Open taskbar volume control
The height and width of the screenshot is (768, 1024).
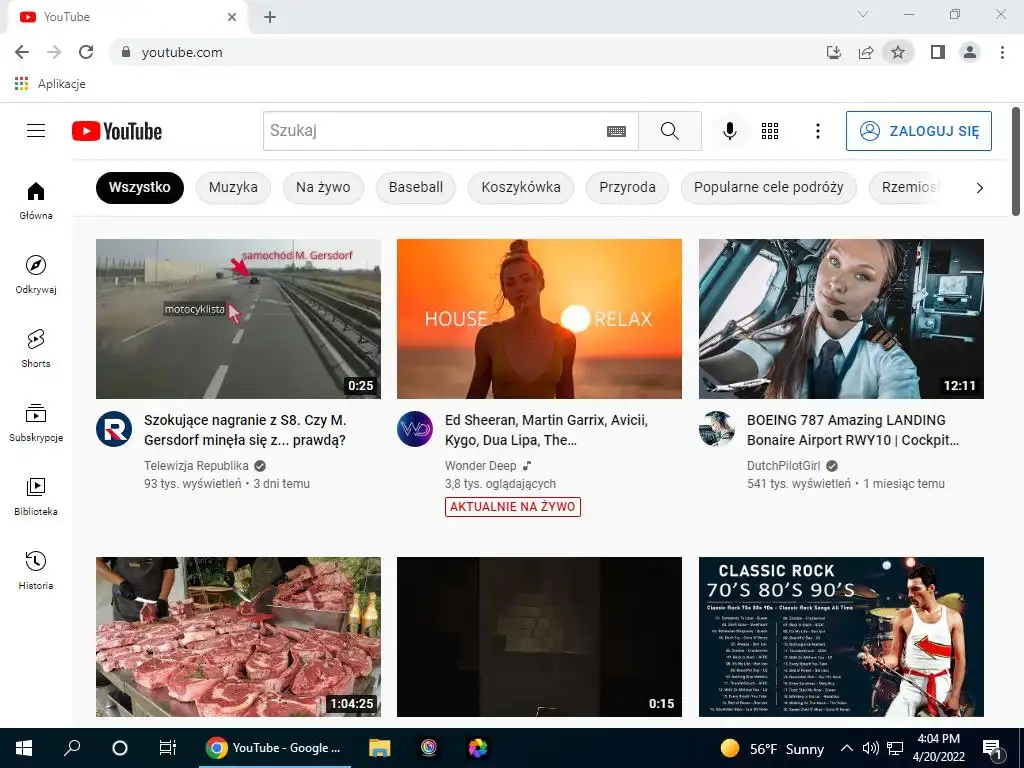(x=871, y=748)
